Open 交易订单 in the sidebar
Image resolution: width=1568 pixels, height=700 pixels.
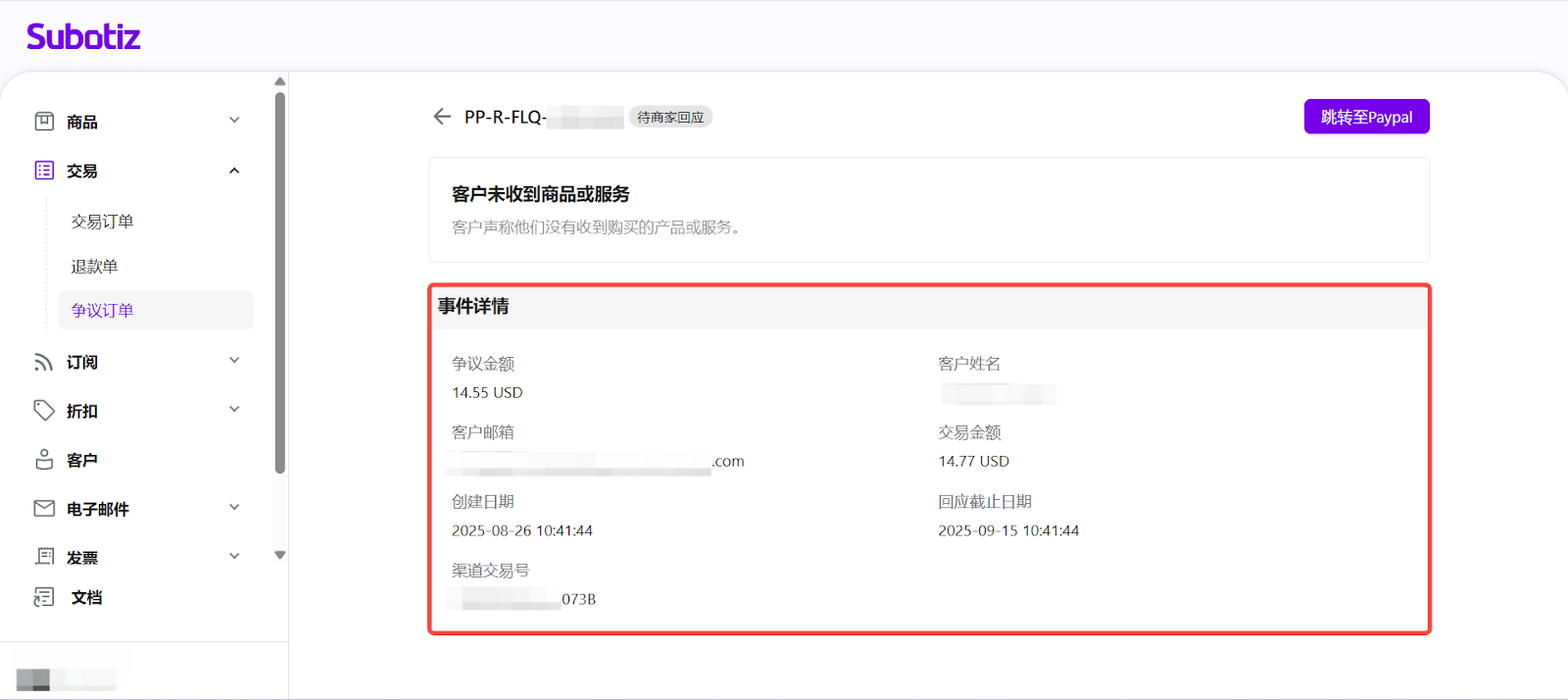point(103,222)
